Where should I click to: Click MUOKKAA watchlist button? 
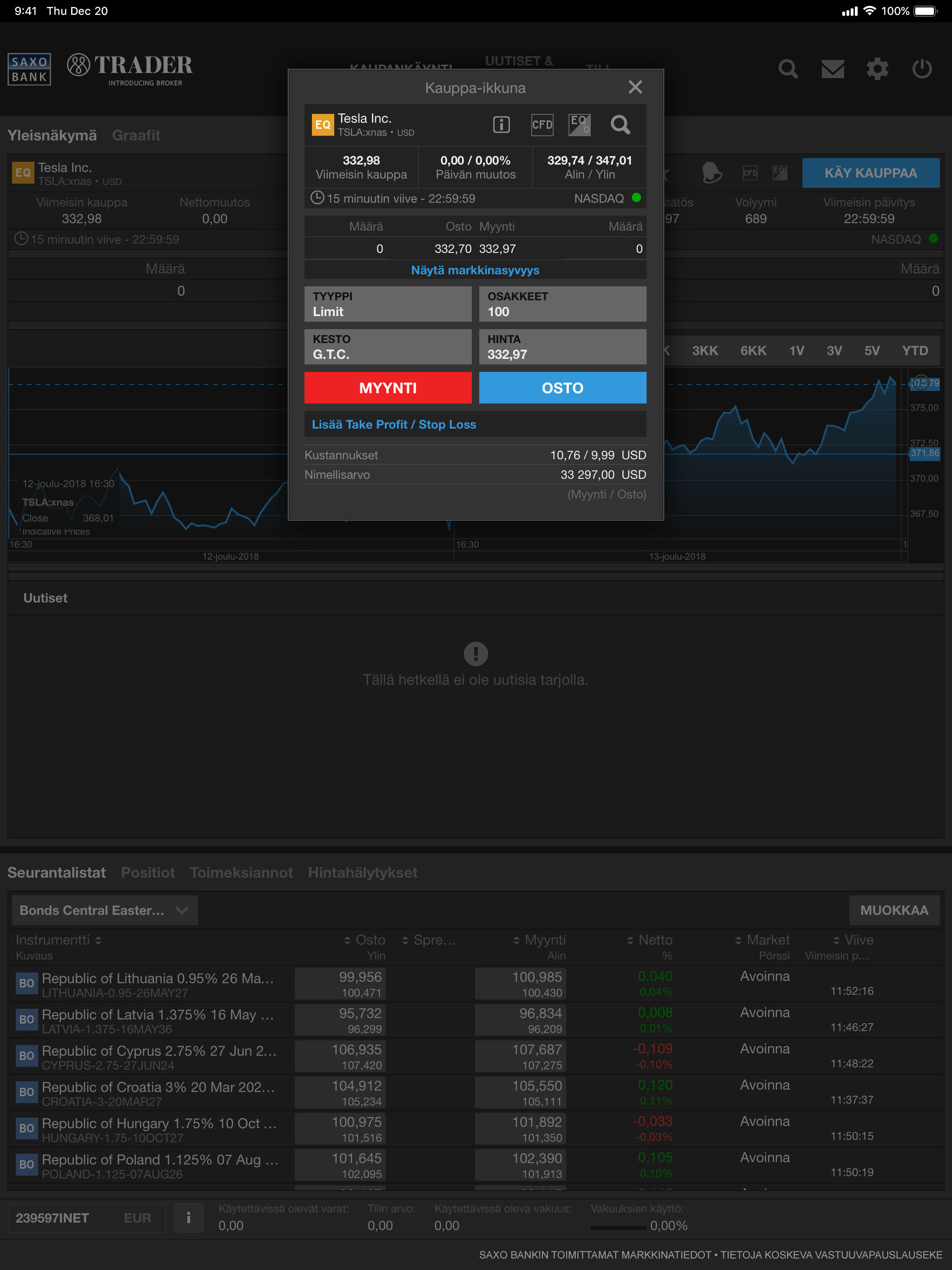pyautogui.click(x=894, y=910)
